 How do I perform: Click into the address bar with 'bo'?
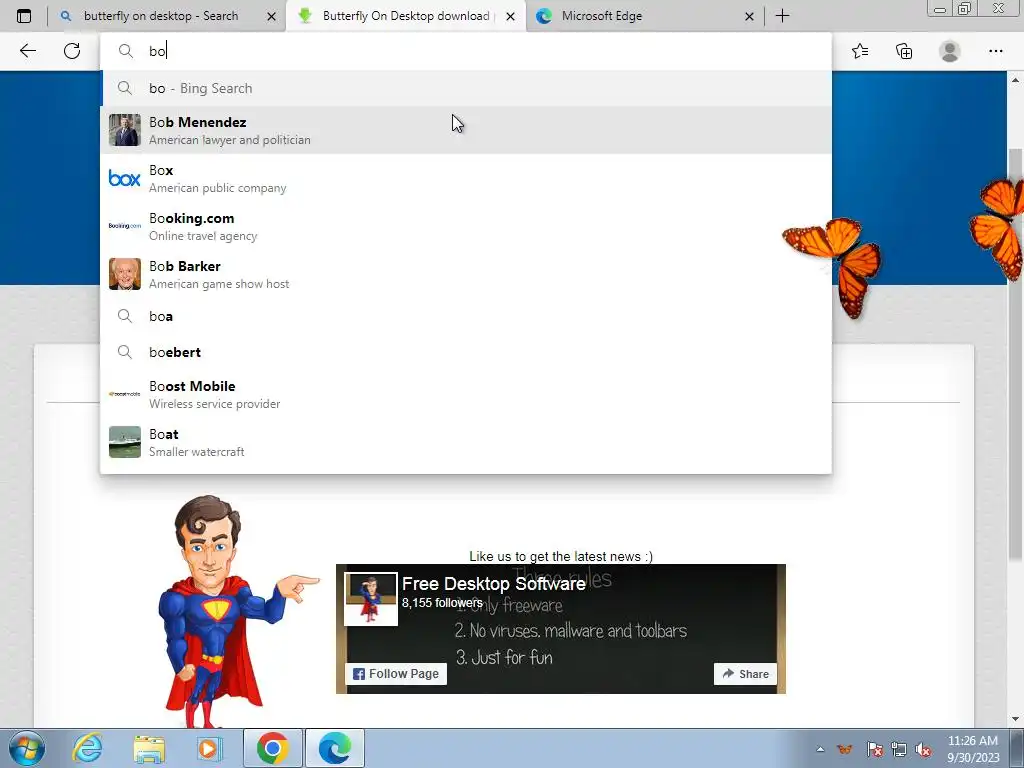tap(466, 51)
